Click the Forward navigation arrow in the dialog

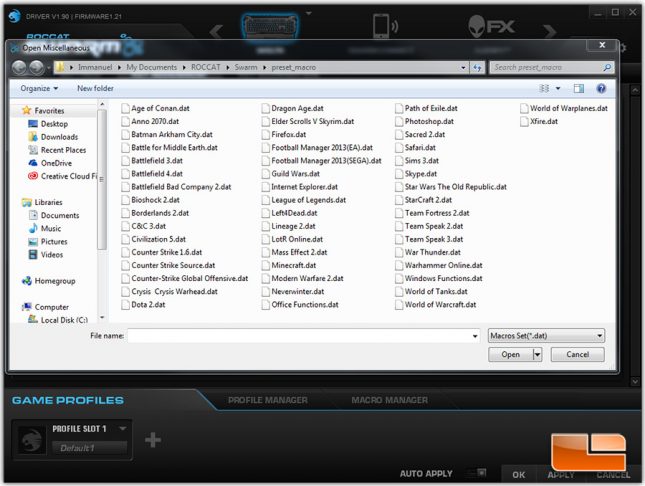[36, 67]
